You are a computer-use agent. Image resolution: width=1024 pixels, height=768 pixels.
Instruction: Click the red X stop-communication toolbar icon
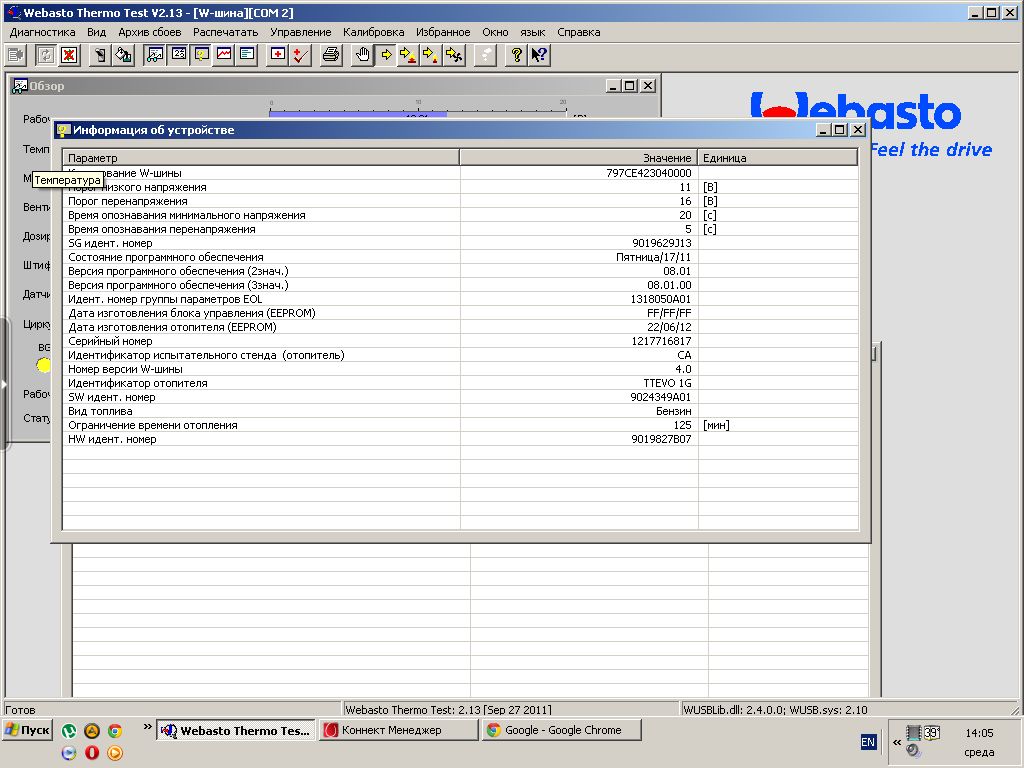(69, 56)
